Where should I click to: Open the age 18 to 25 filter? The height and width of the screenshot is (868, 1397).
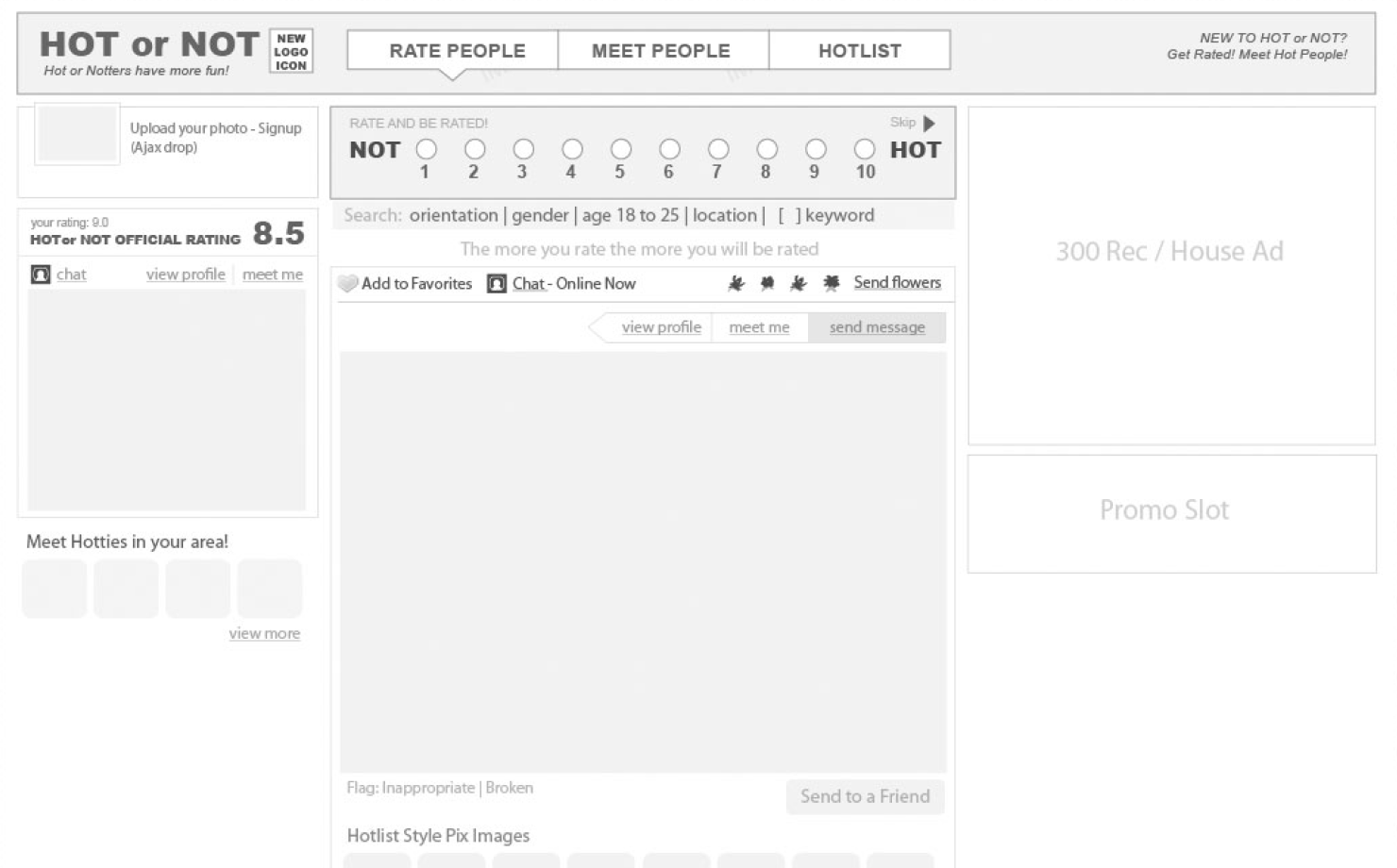[x=630, y=216]
